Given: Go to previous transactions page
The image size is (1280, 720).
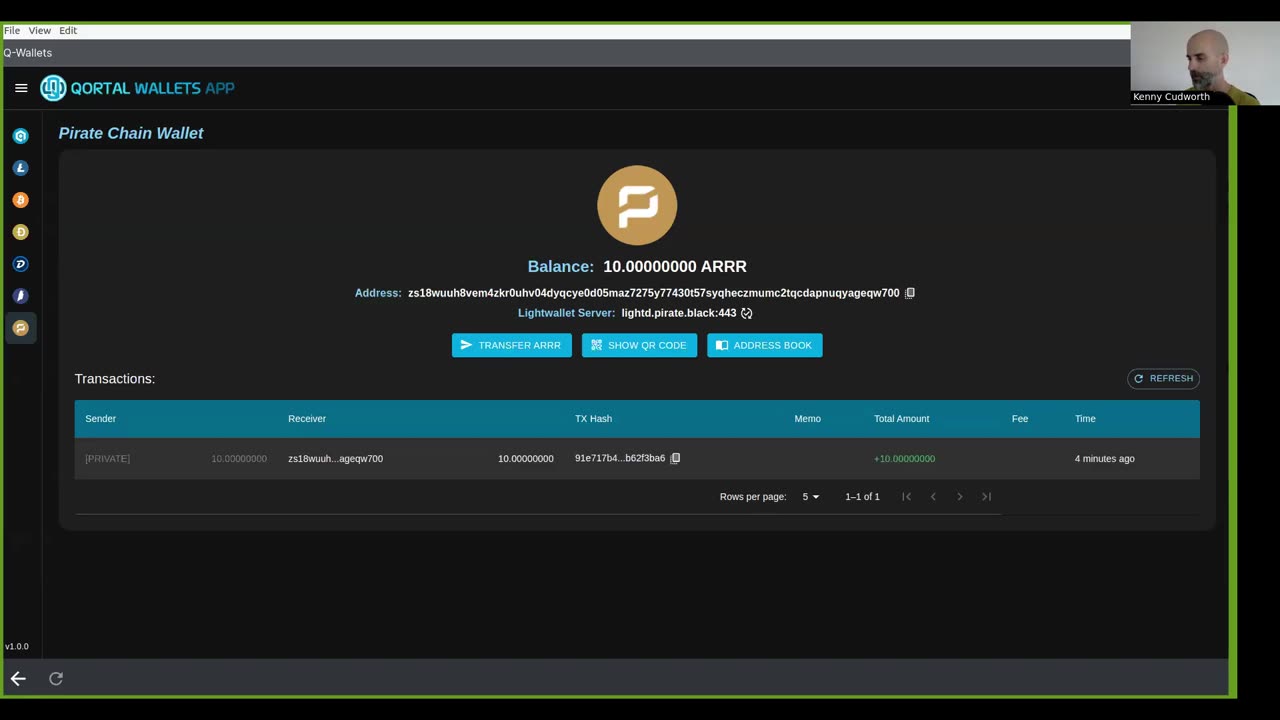Looking at the screenshot, I should coord(933,496).
